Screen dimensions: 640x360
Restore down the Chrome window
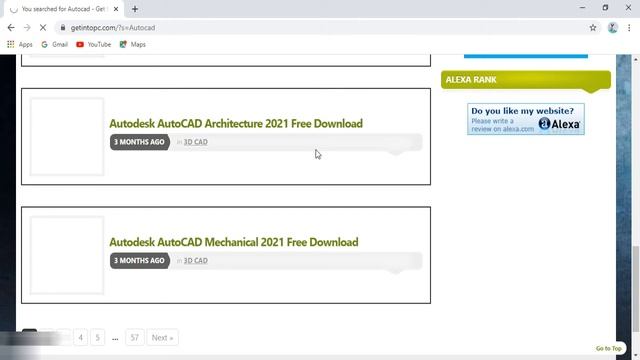[x=605, y=8]
